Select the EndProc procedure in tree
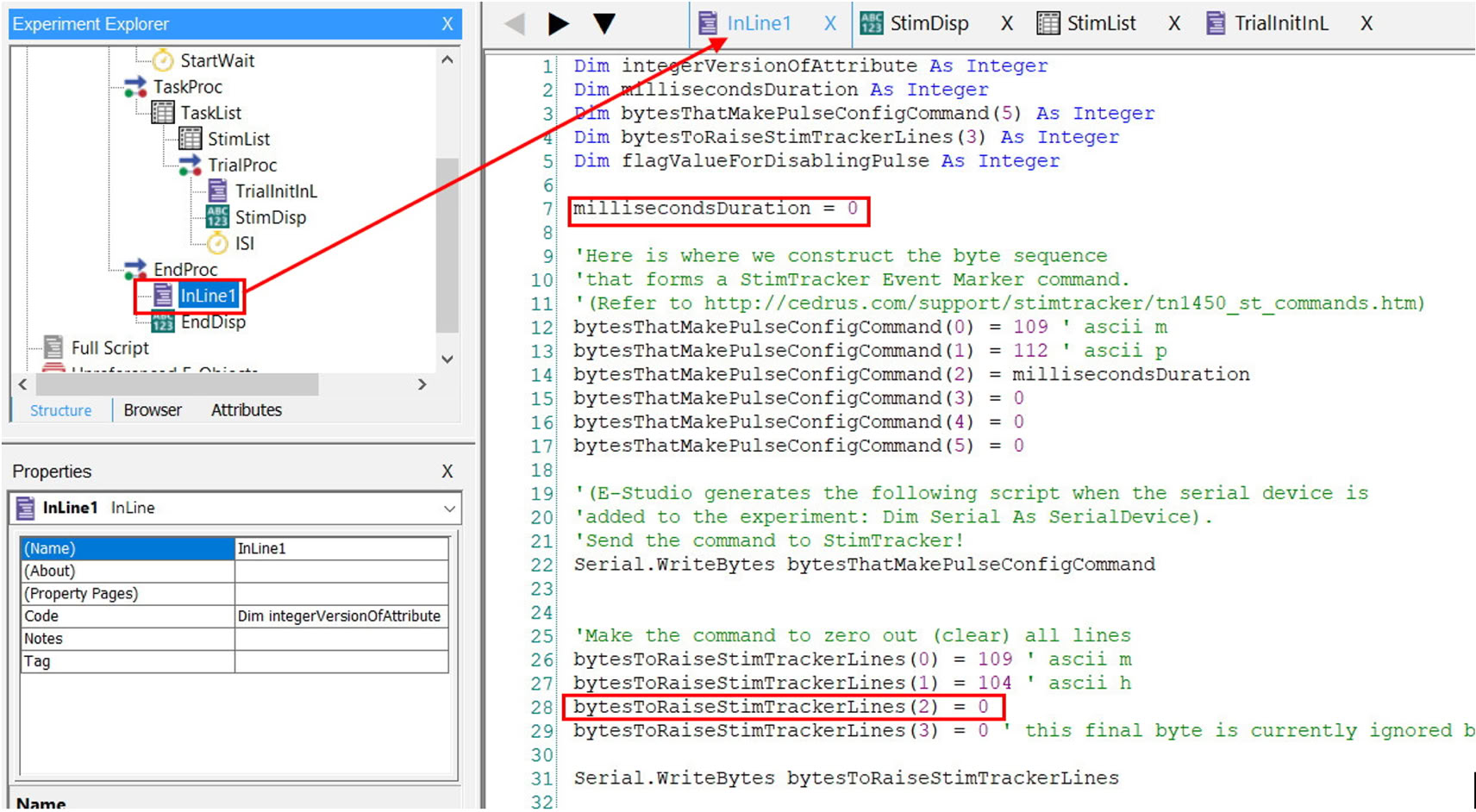Image resolution: width=1476 pixels, height=812 pixels. [184, 270]
